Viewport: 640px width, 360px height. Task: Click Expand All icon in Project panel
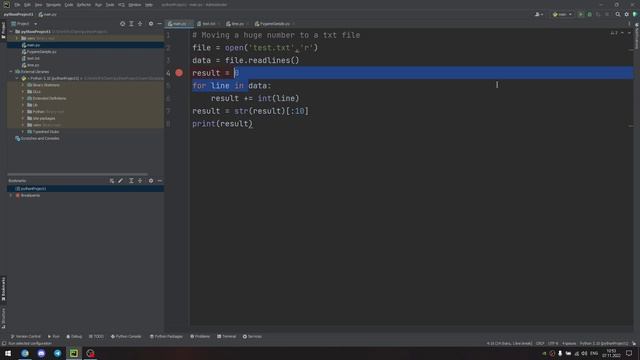pyautogui.click(x=131, y=24)
